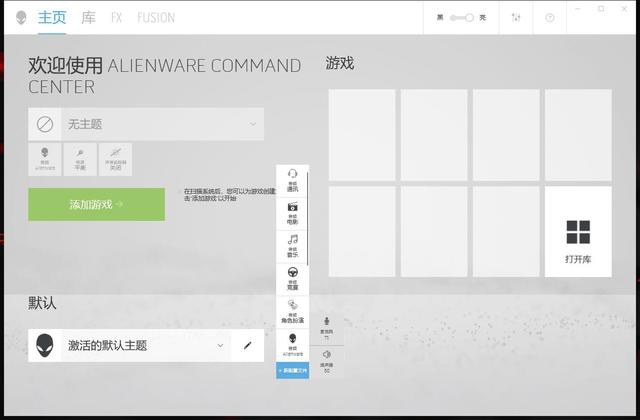Open the lighting tile with alien head
Screen dimensions: 640x420
[45, 159]
